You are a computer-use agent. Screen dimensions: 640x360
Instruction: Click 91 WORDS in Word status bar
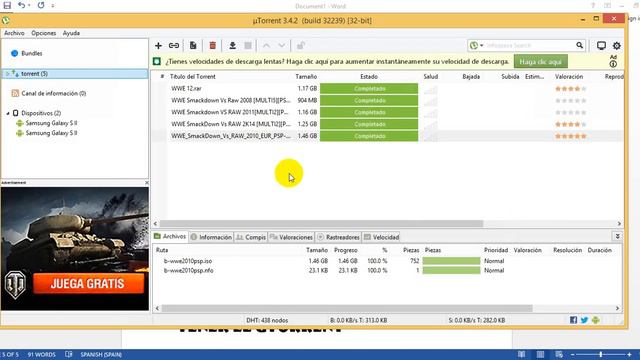click(42, 355)
